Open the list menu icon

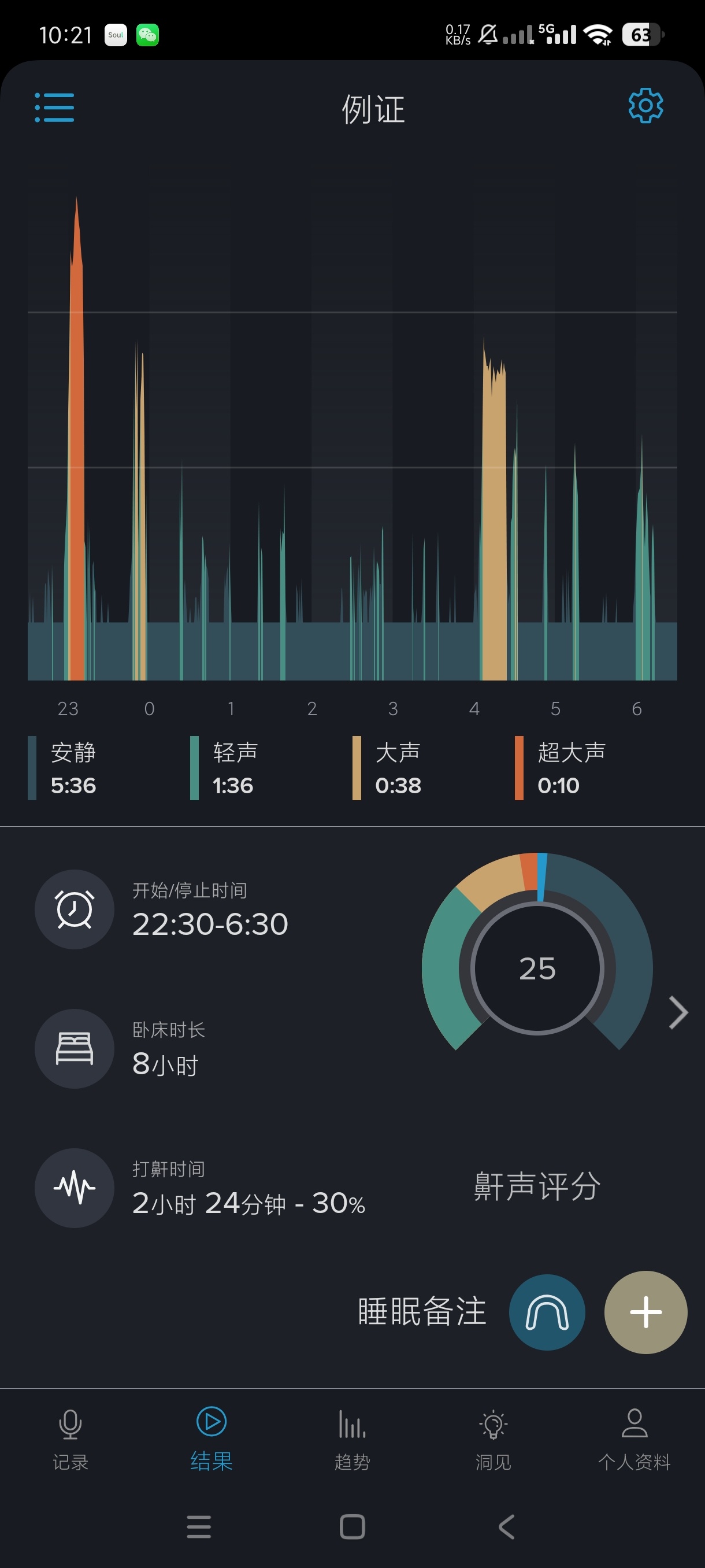(54, 107)
